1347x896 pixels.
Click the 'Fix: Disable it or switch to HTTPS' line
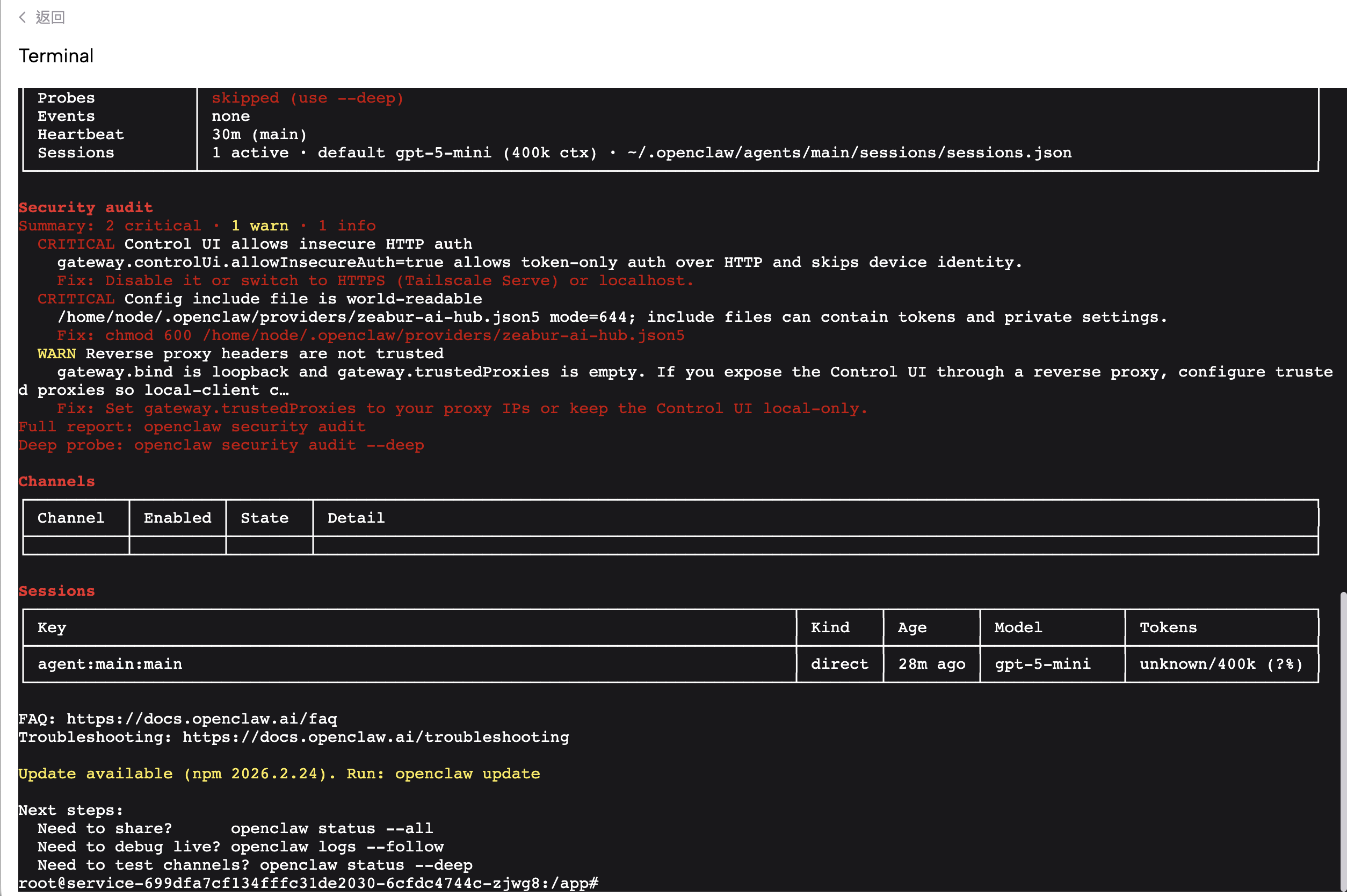pyautogui.click(x=375, y=280)
